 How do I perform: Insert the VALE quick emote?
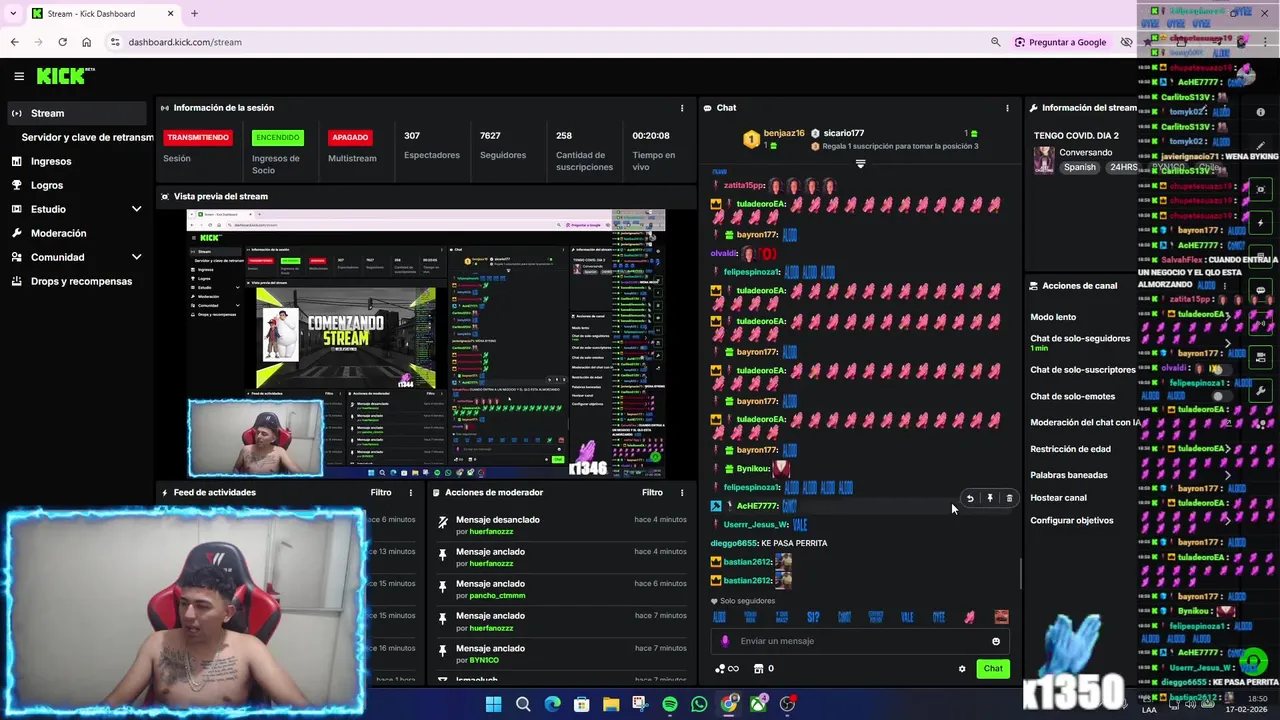(x=907, y=618)
